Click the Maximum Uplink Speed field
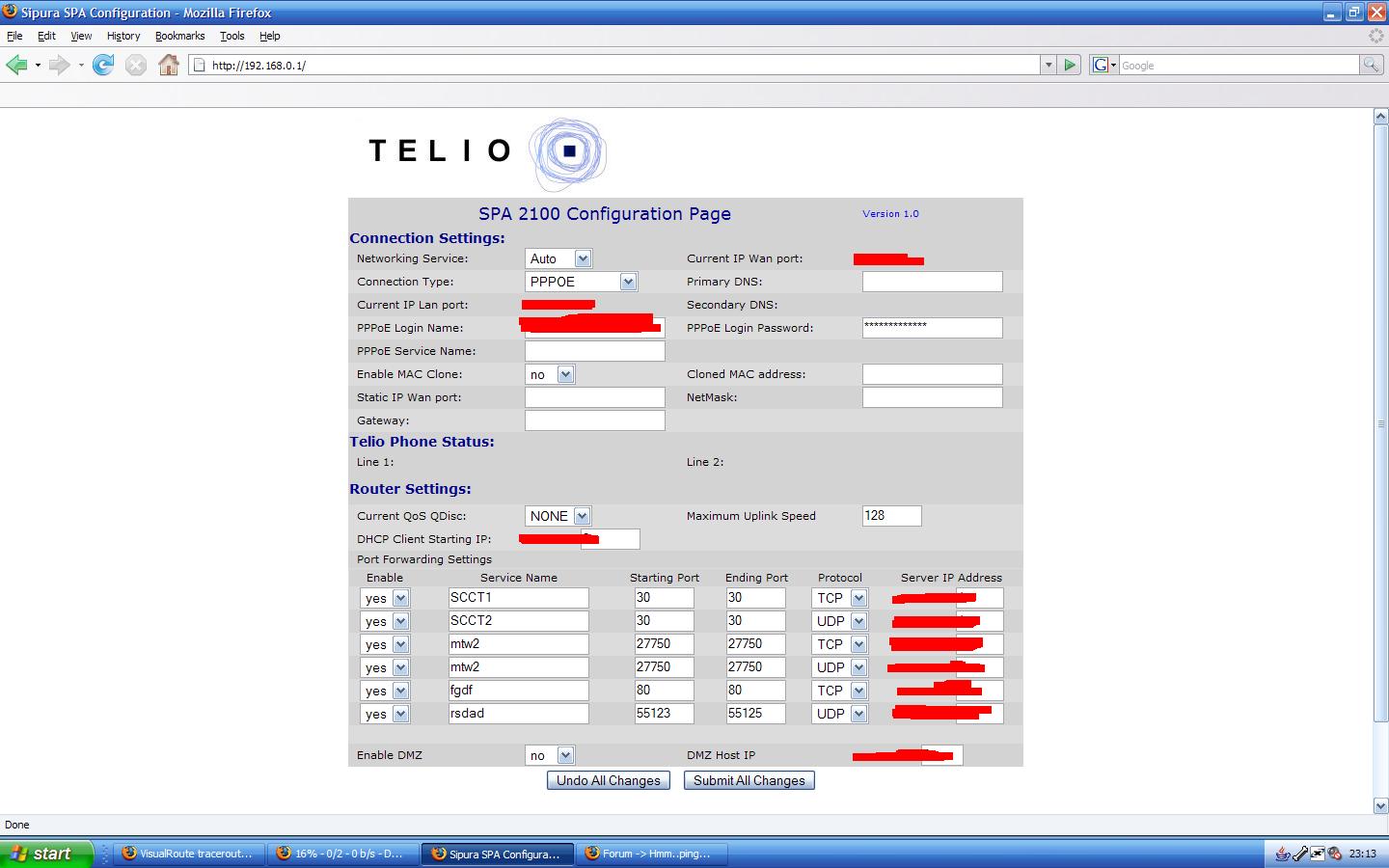The height and width of the screenshot is (868, 1389). point(891,516)
